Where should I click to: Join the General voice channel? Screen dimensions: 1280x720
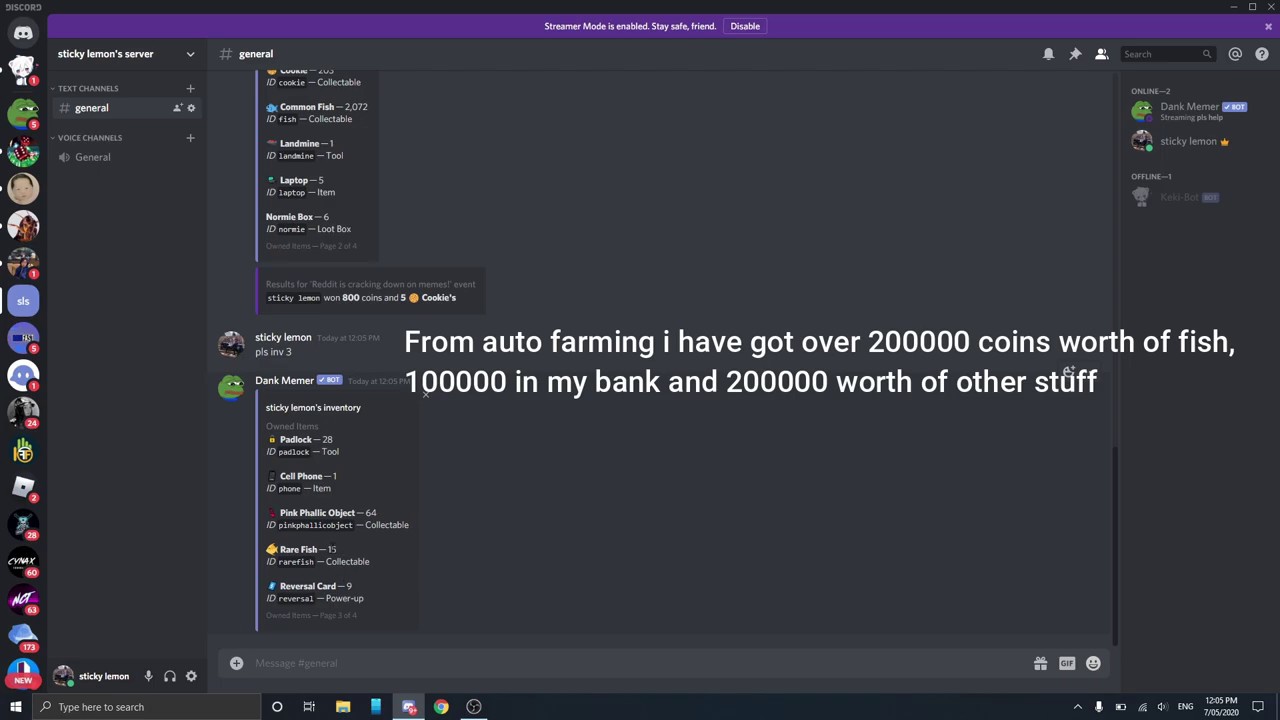tap(92, 157)
